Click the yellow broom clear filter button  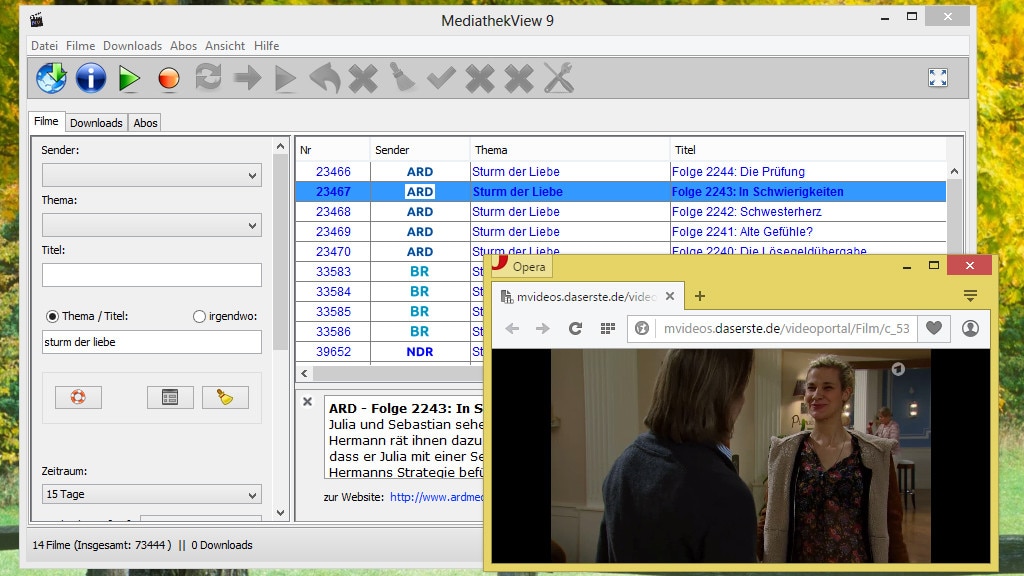[225, 397]
